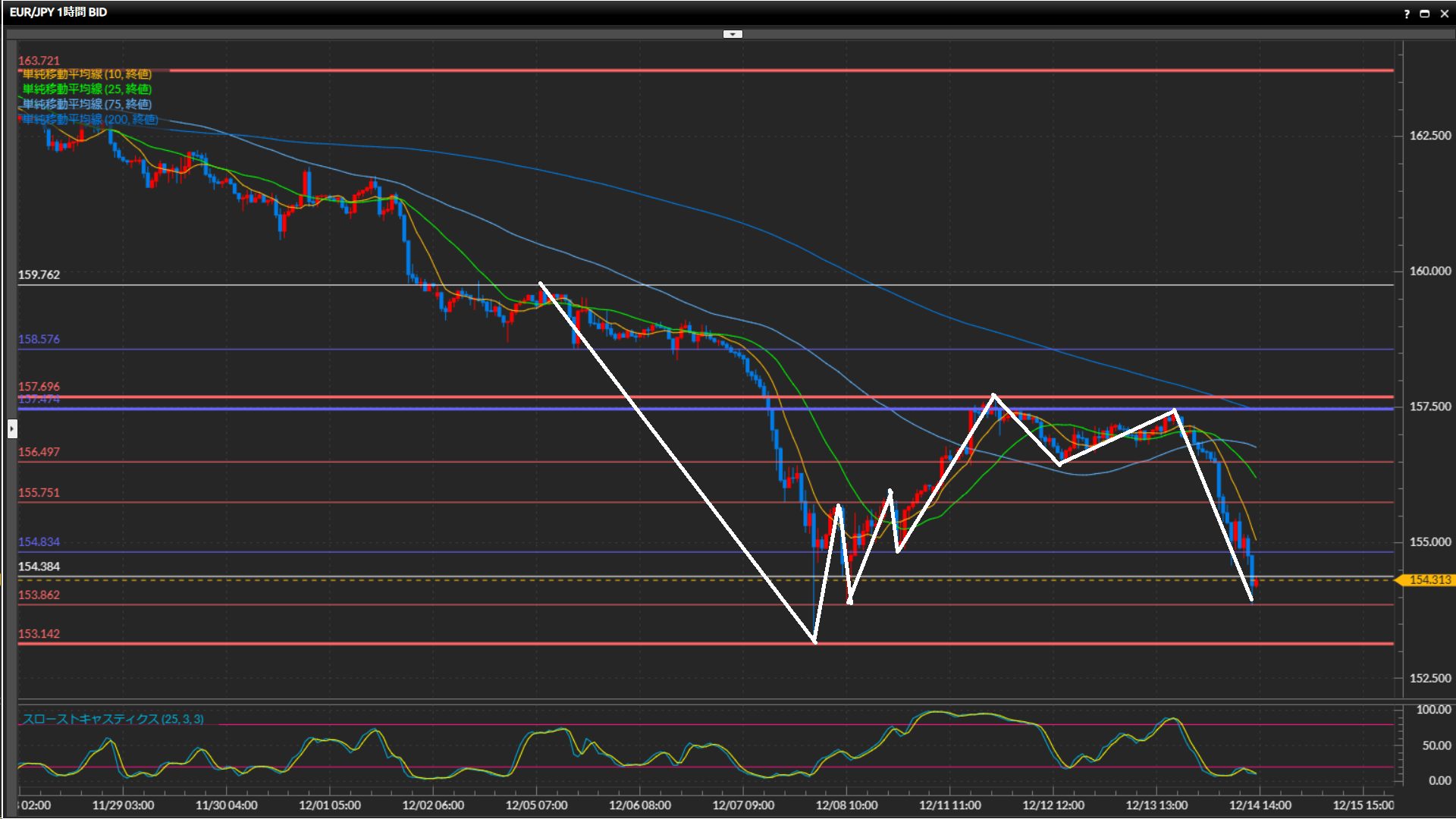Select the 155.751 level label
Screen dimensions: 1456x819
(39, 493)
